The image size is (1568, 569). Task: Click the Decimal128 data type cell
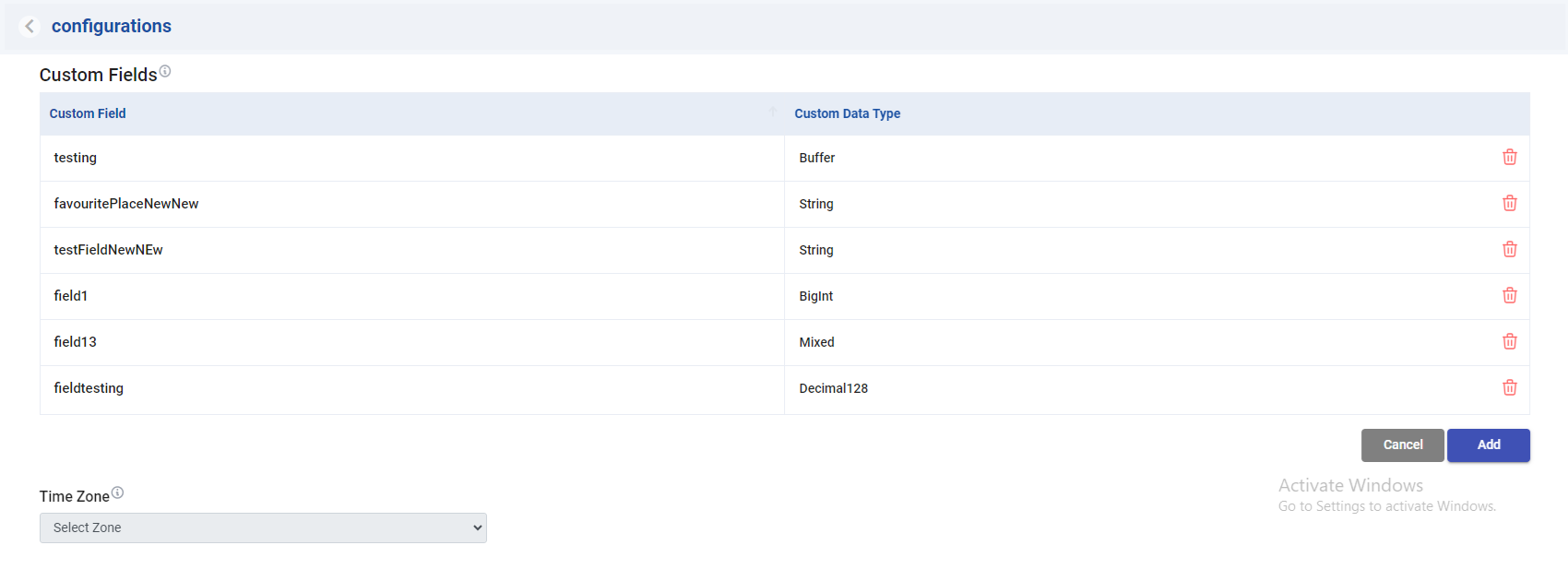[833, 388]
